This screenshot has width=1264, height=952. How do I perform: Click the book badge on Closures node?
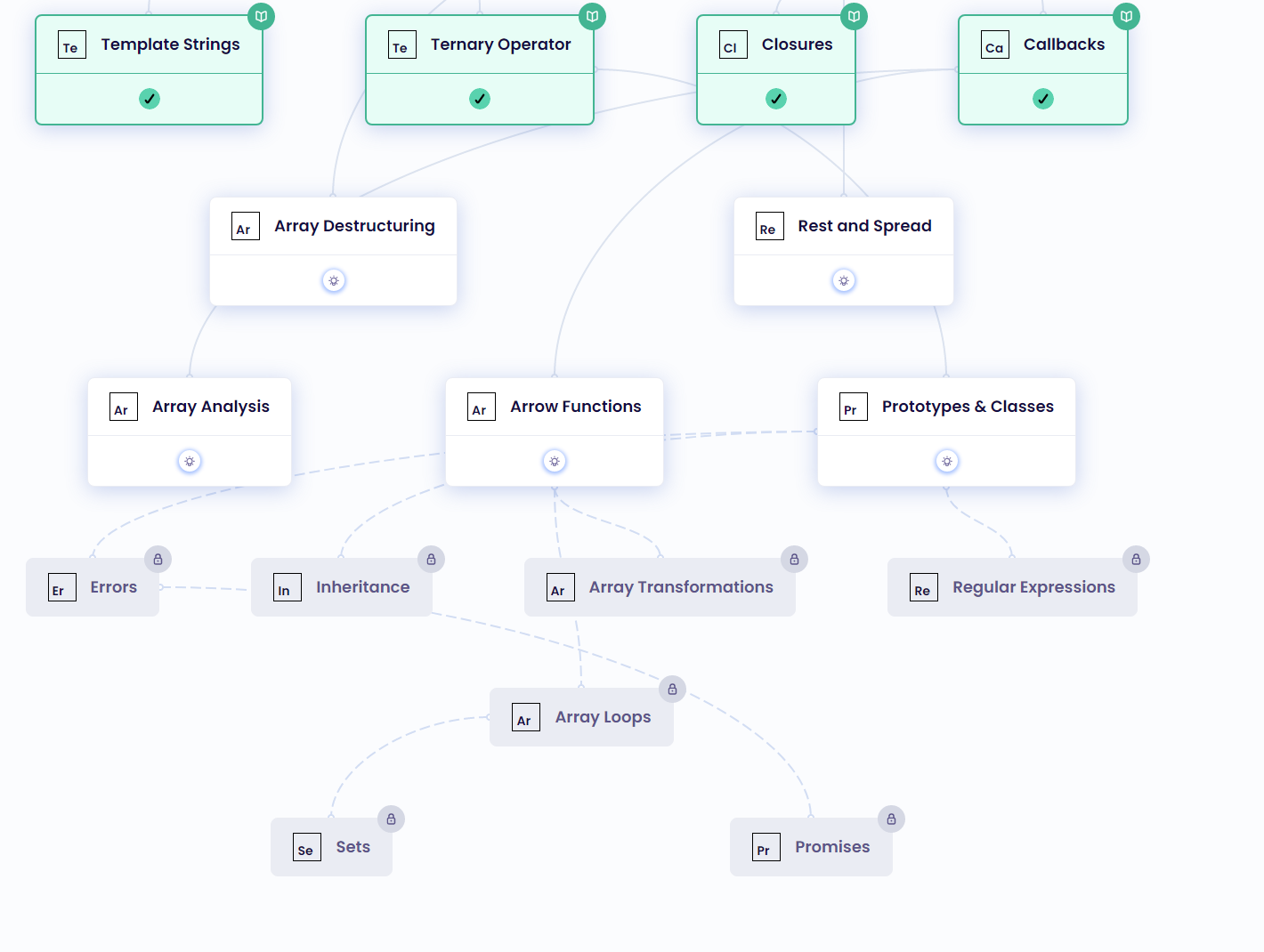point(854,16)
